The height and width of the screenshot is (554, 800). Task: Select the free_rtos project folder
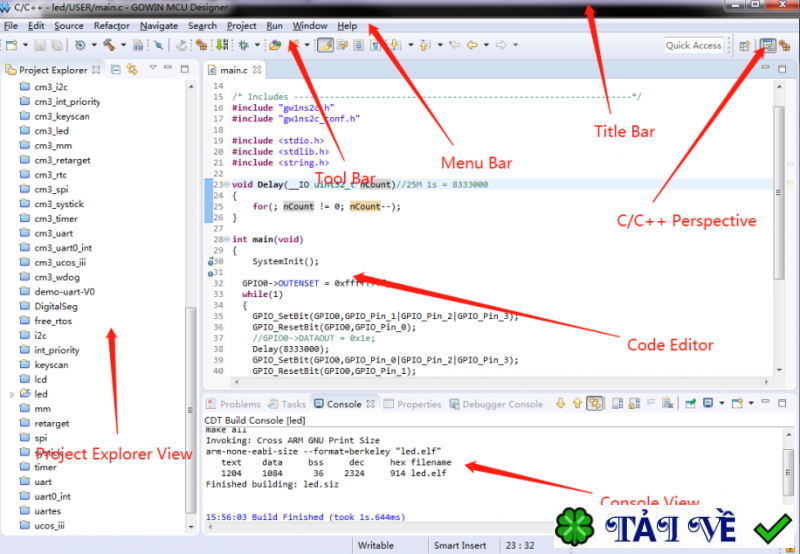pos(46,321)
